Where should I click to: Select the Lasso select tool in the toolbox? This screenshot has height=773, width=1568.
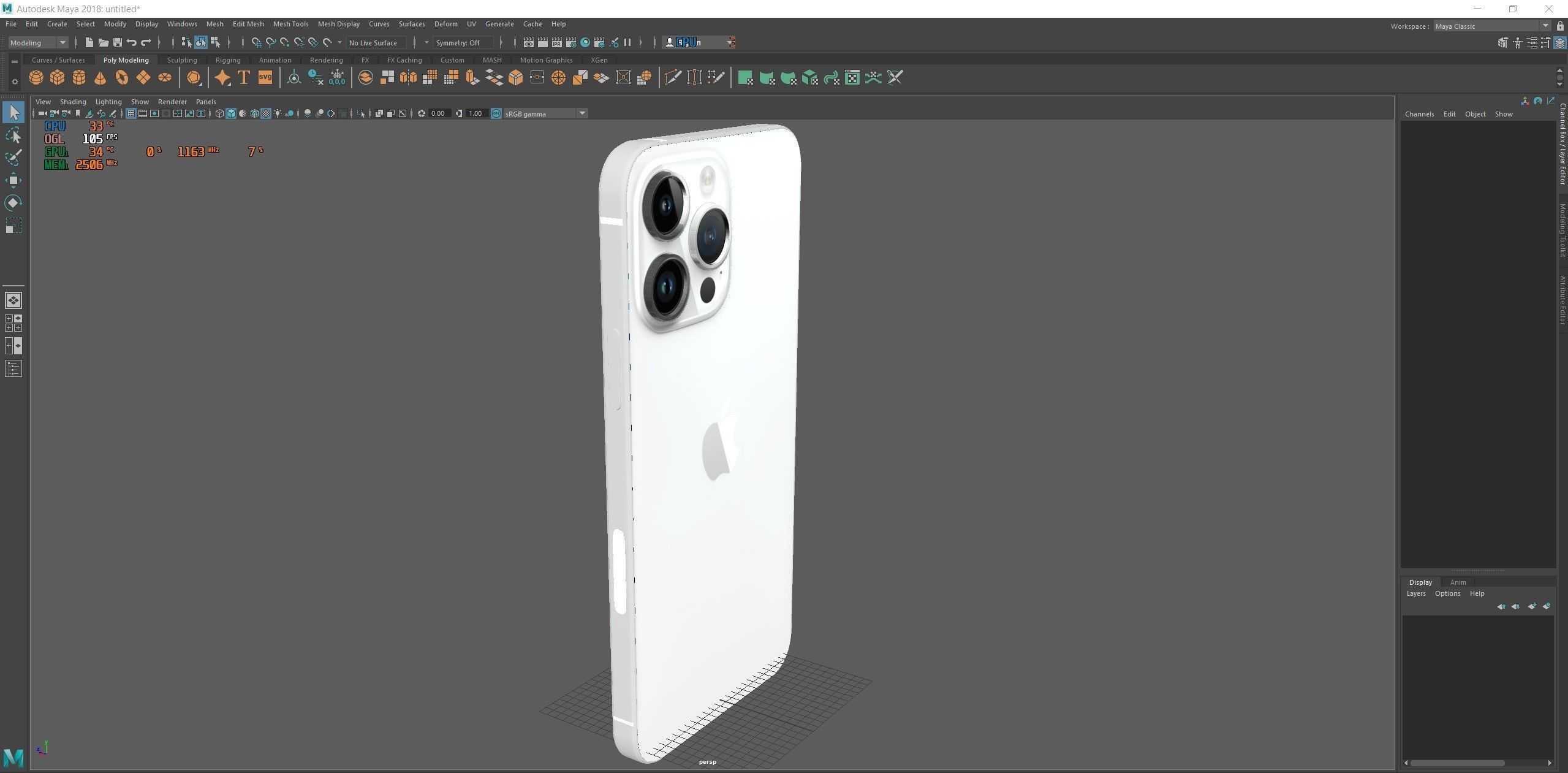tap(13, 135)
